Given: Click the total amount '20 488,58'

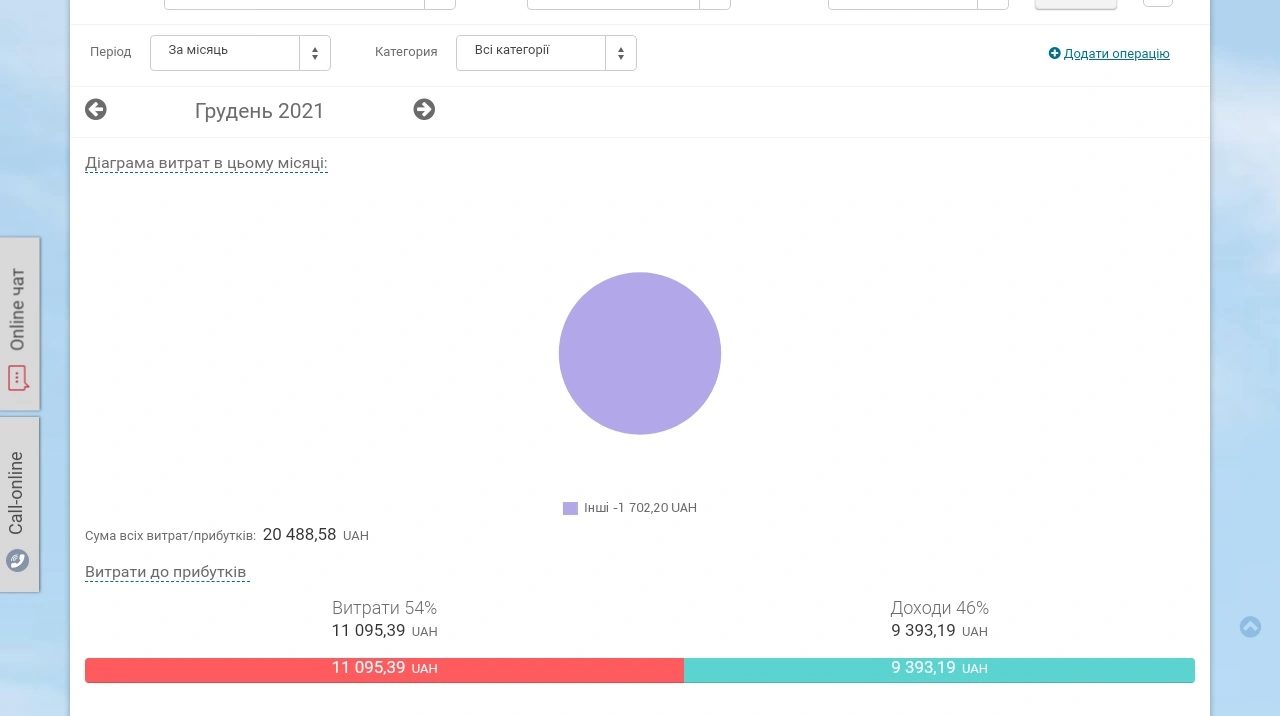Looking at the screenshot, I should click(x=300, y=535).
